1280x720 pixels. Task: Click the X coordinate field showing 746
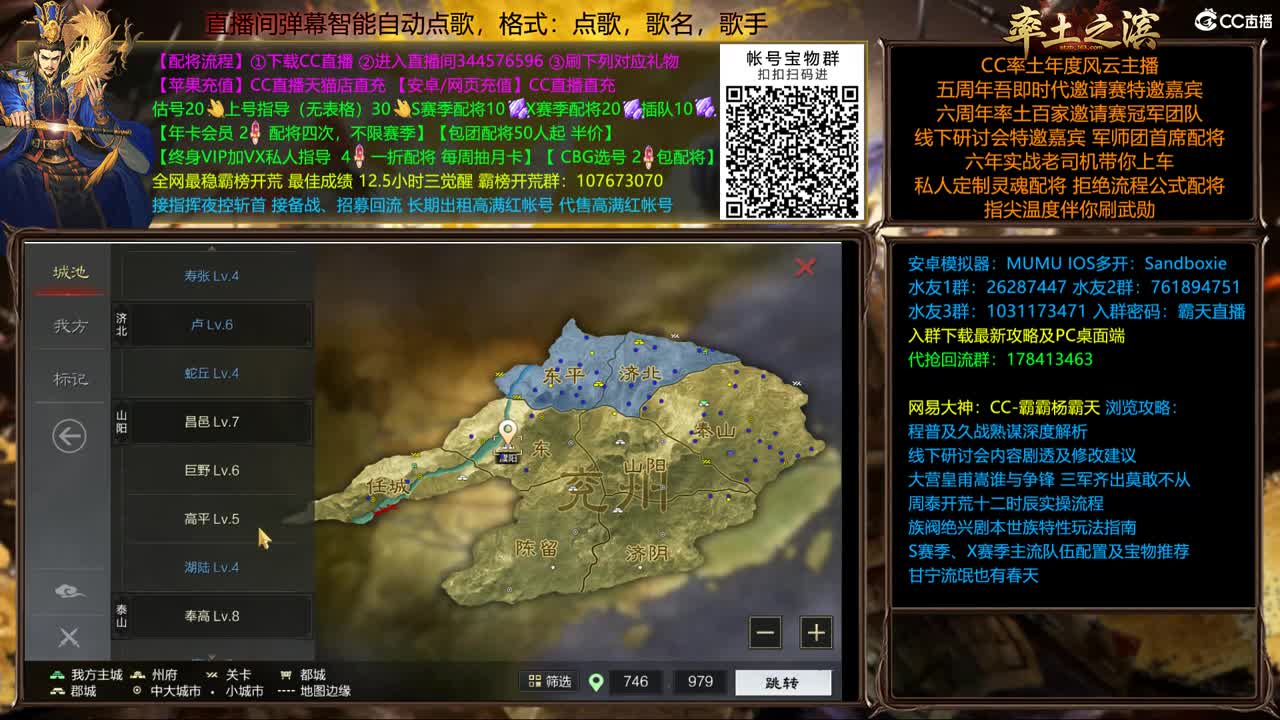(x=636, y=682)
